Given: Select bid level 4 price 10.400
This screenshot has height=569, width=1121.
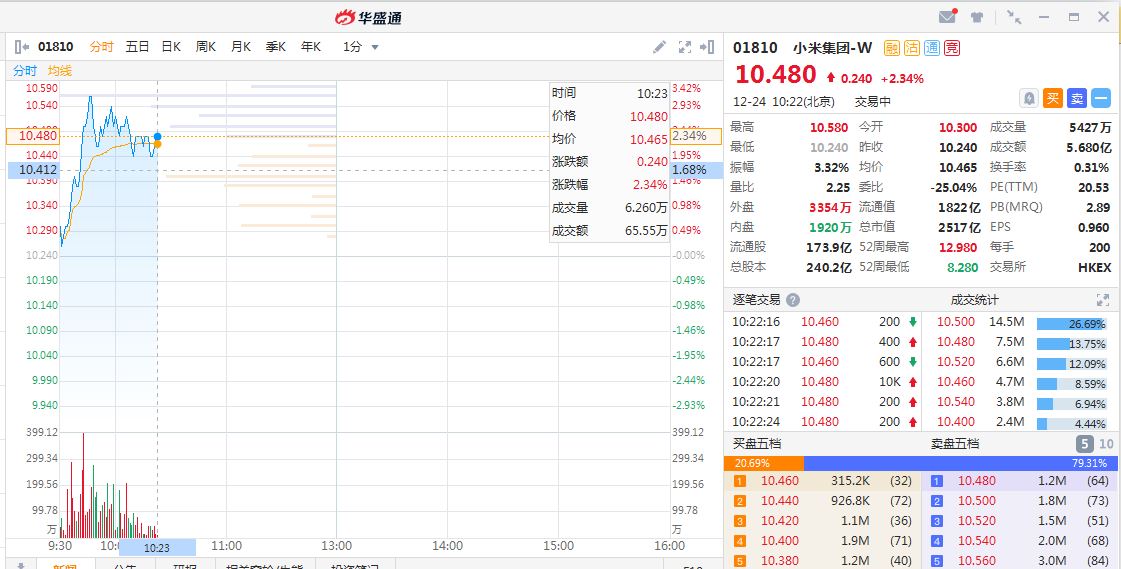Looking at the screenshot, I should click(x=779, y=541).
